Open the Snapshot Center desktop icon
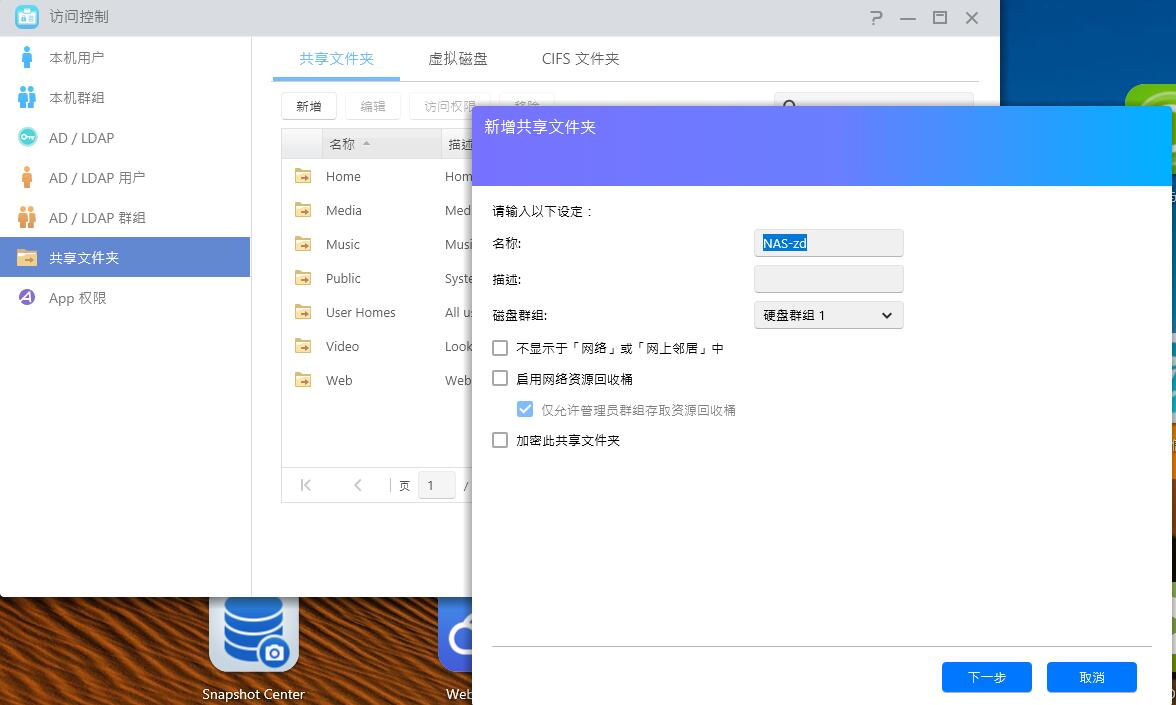Image resolution: width=1176 pixels, height=705 pixels. [253, 650]
